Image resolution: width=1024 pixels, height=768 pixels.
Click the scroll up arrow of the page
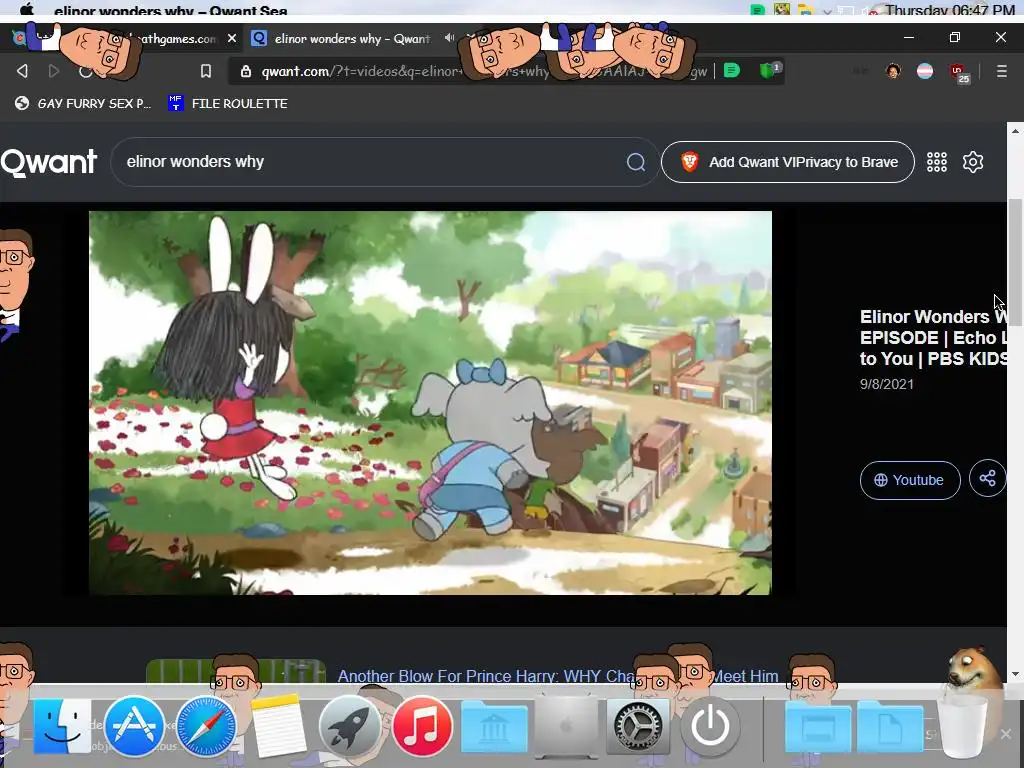pyautogui.click(x=1015, y=131)
